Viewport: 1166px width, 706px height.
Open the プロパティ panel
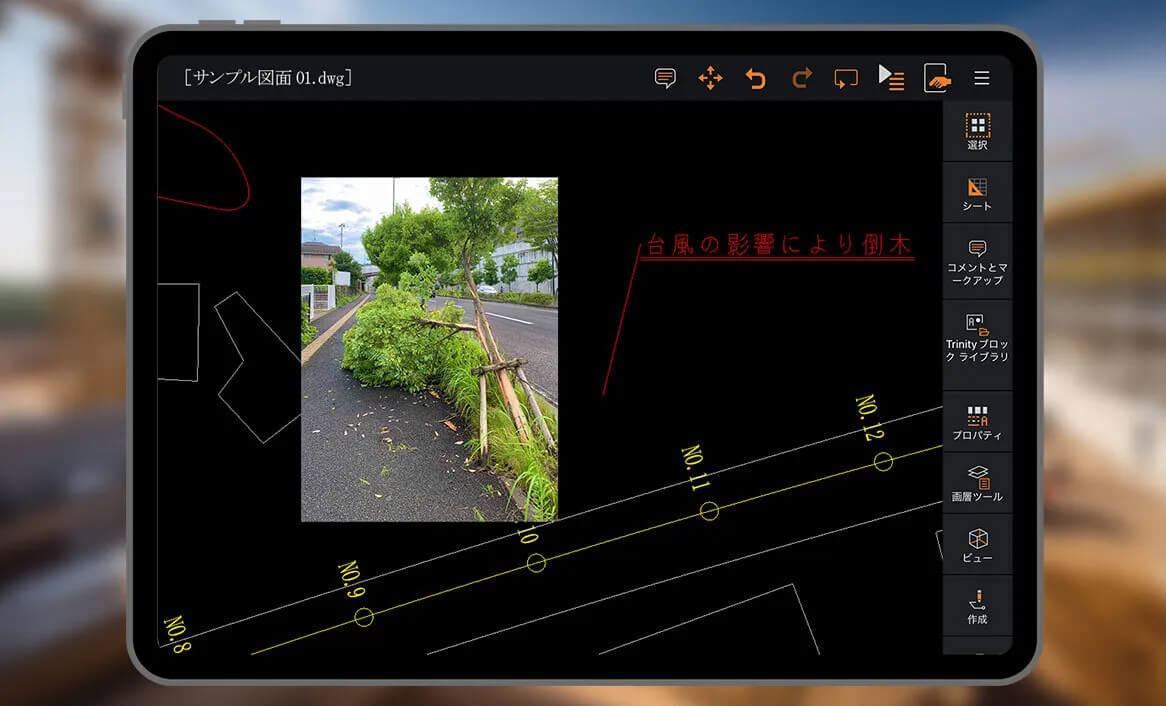point(977,422)
